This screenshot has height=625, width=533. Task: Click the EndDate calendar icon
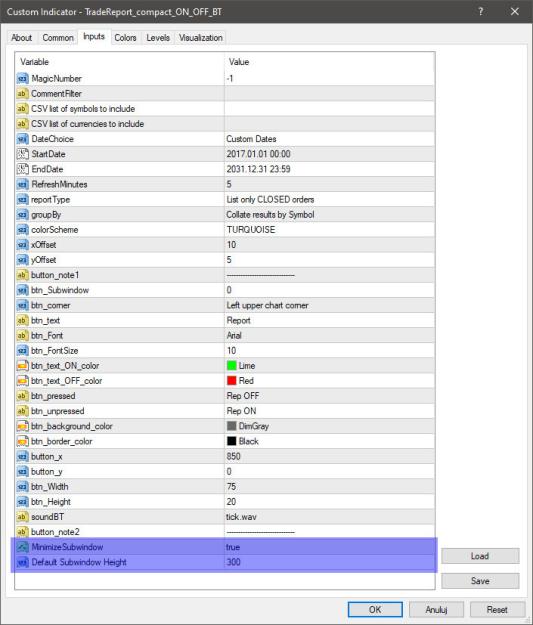(x=22, y=169)
